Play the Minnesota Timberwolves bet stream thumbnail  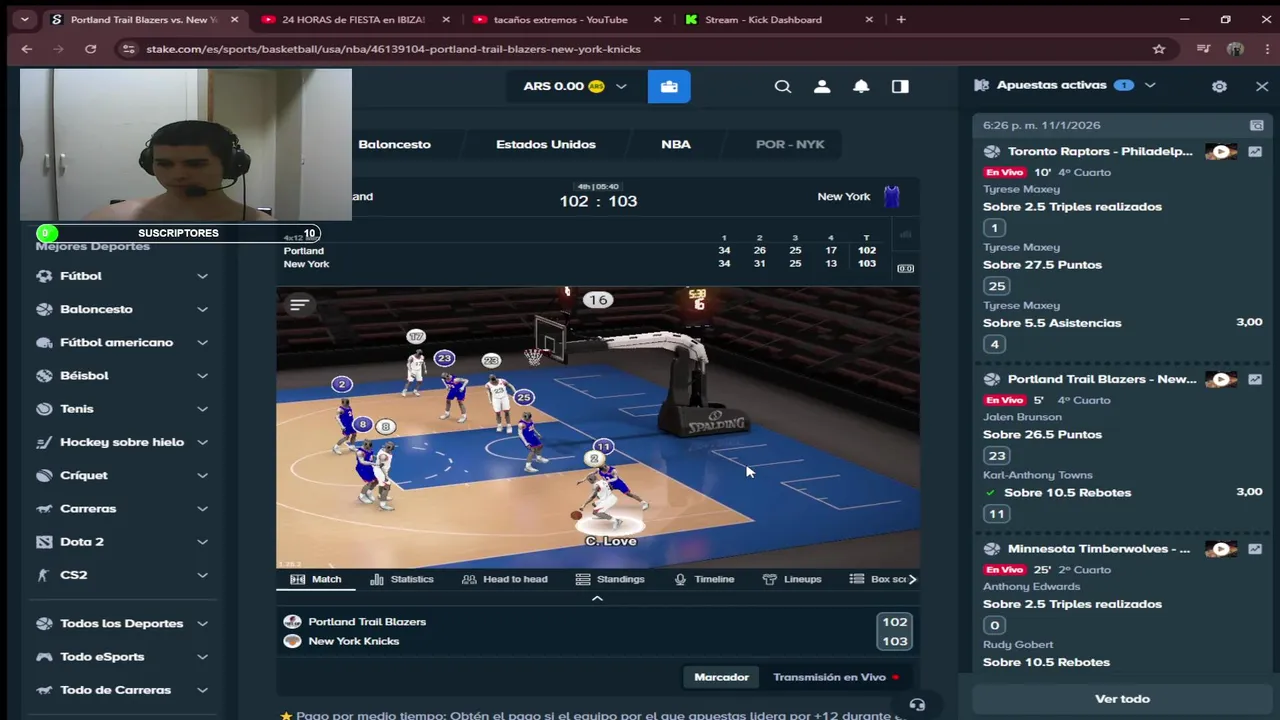1221,549
